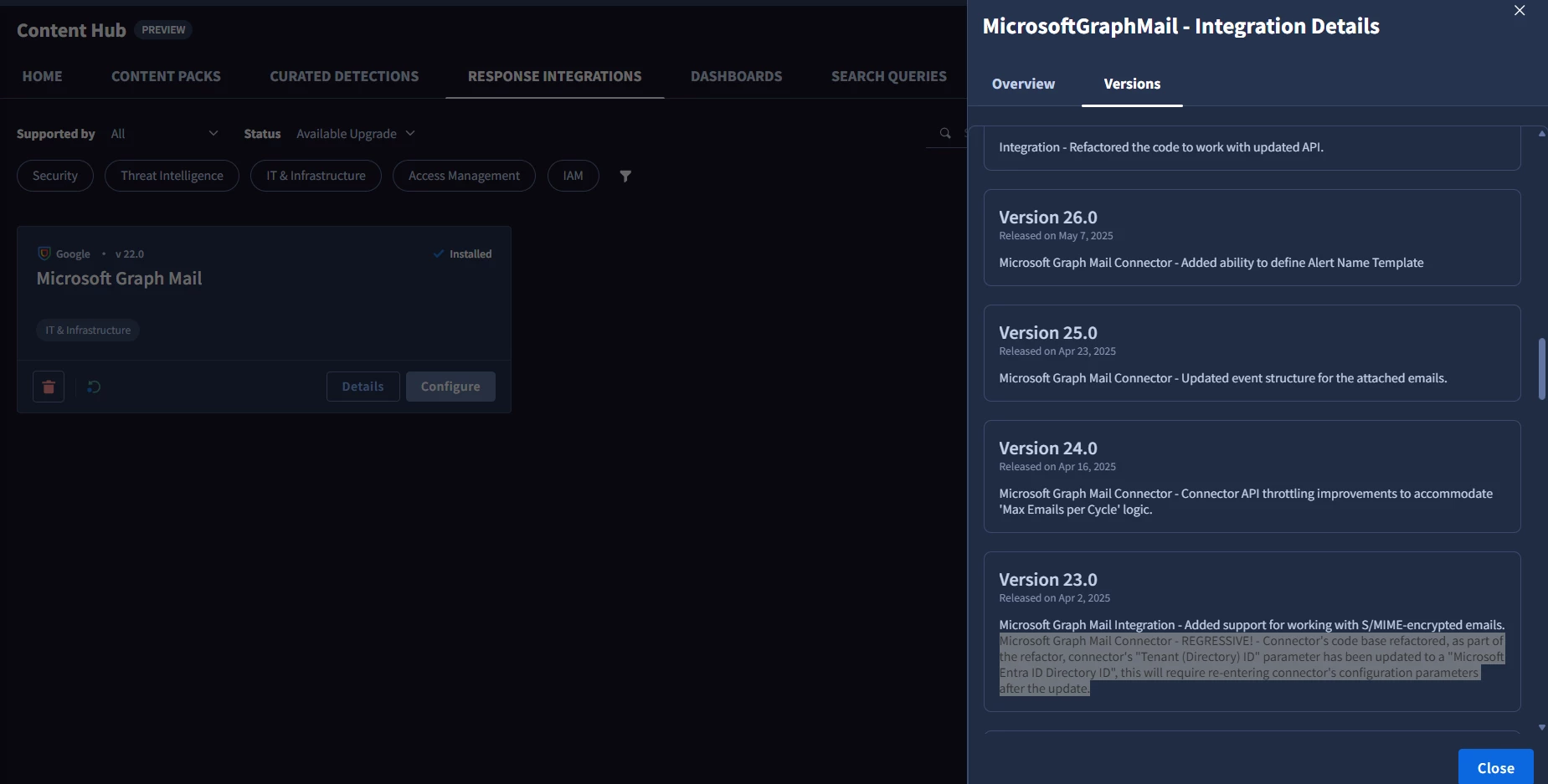1548x784 pixels.
Task: Click the 'Released on Apr 16, 2025' text
Action: point(1057,467)
